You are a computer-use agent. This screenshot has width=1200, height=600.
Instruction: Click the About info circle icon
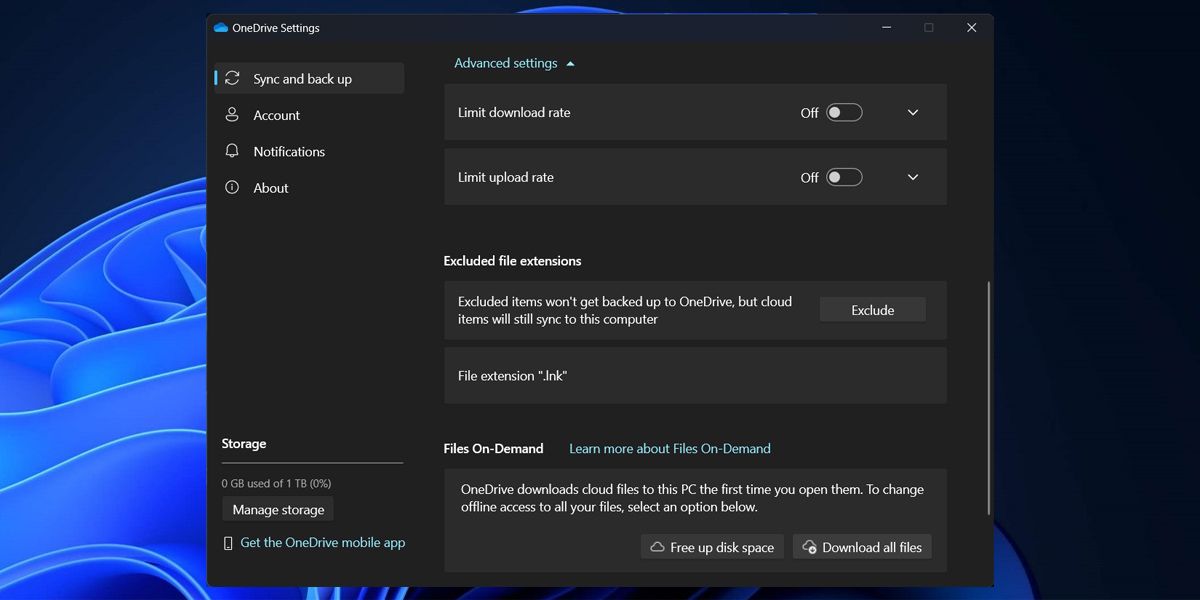232,187
